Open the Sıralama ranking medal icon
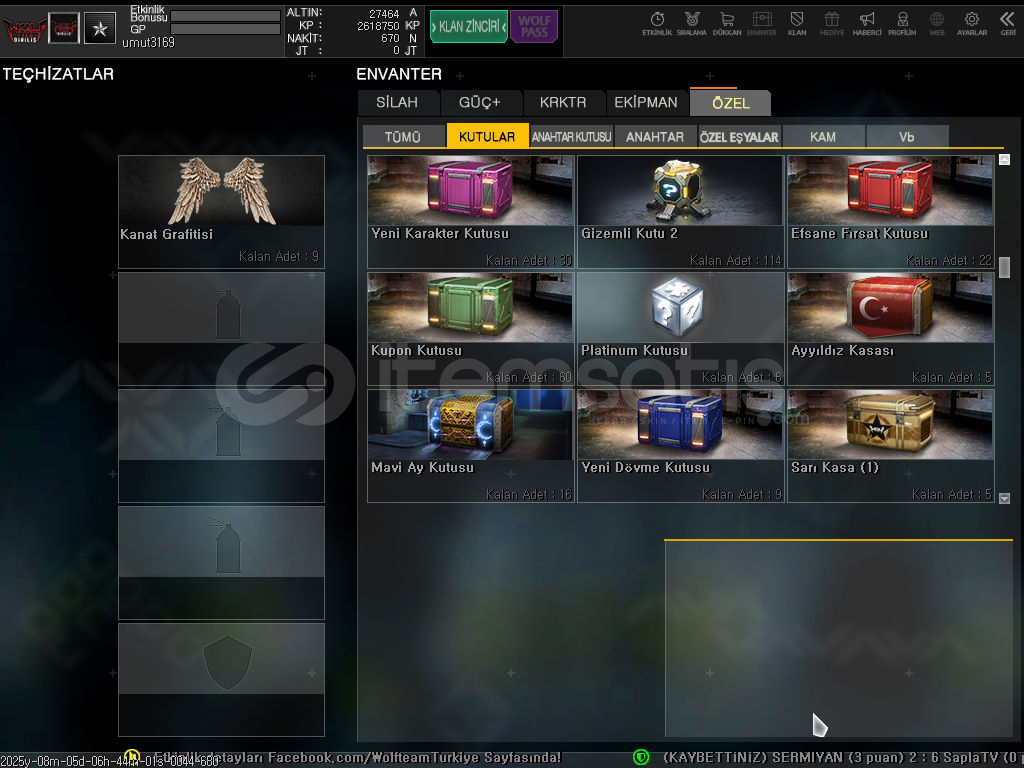Screen dimensions: 1024x768 (x=692, y=24)
